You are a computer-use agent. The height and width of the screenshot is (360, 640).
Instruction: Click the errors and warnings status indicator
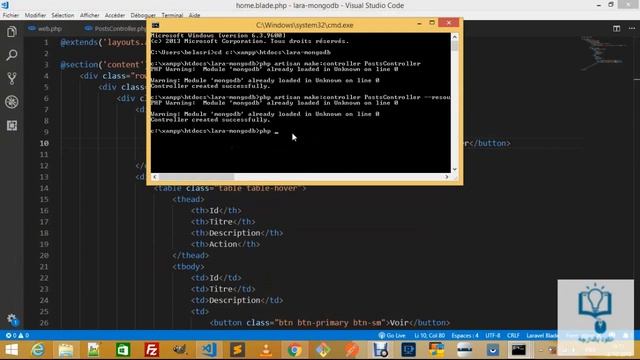17,336
